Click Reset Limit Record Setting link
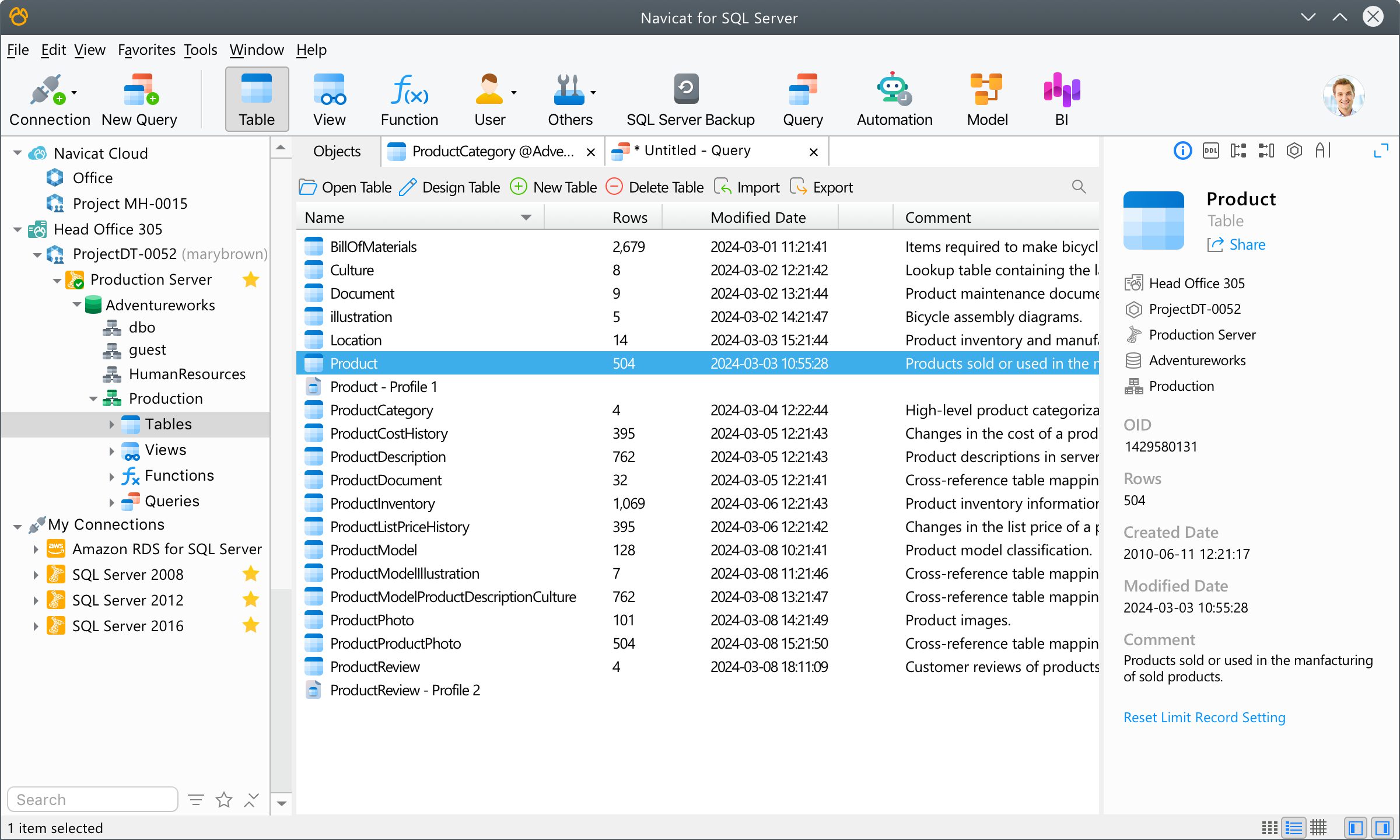This screenshot has height=840, width=1400. [x=1204, y=717]
